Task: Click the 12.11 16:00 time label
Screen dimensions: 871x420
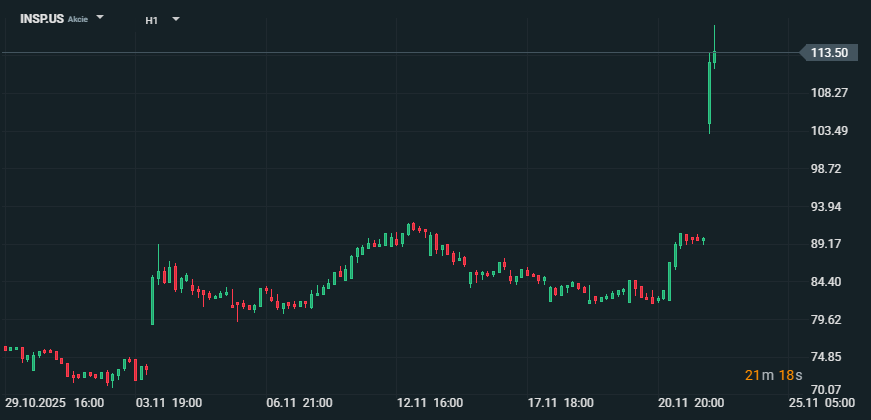Action: [430, 403]
